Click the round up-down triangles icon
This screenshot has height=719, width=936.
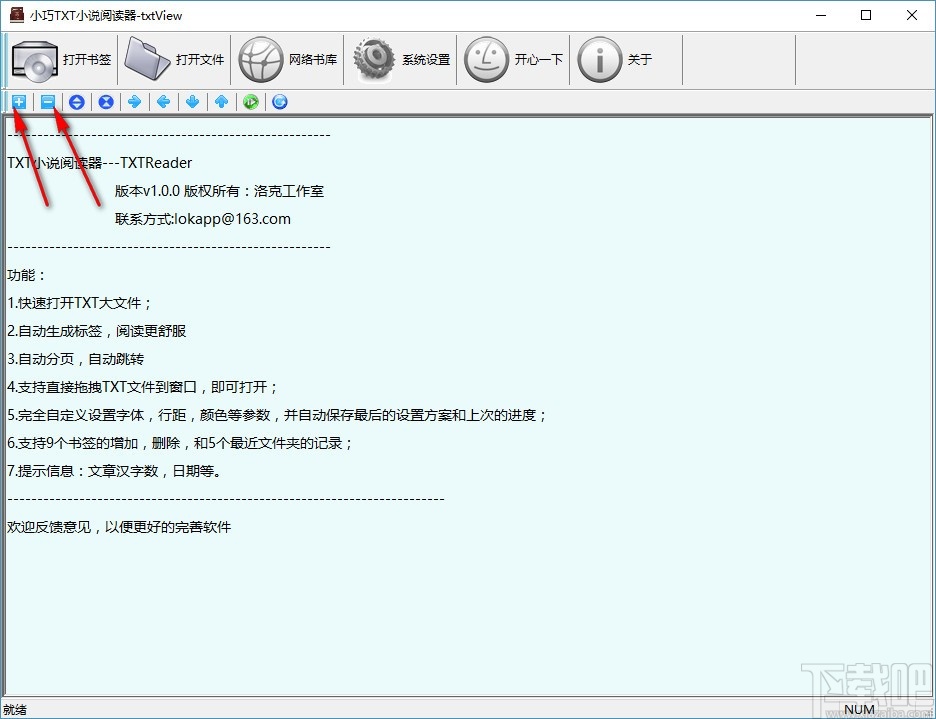[76, 102]
